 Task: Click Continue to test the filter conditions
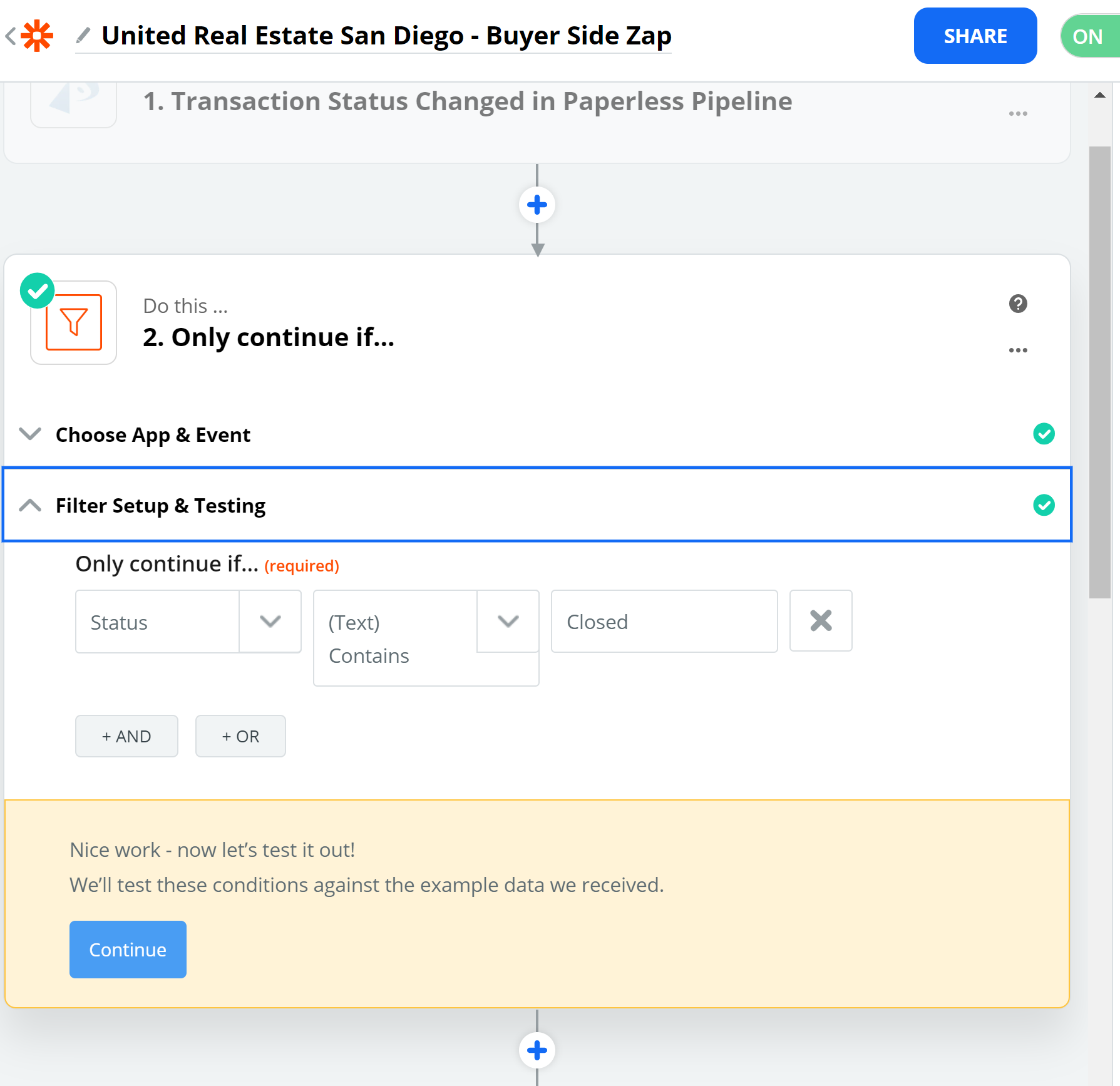click(127, 949)
